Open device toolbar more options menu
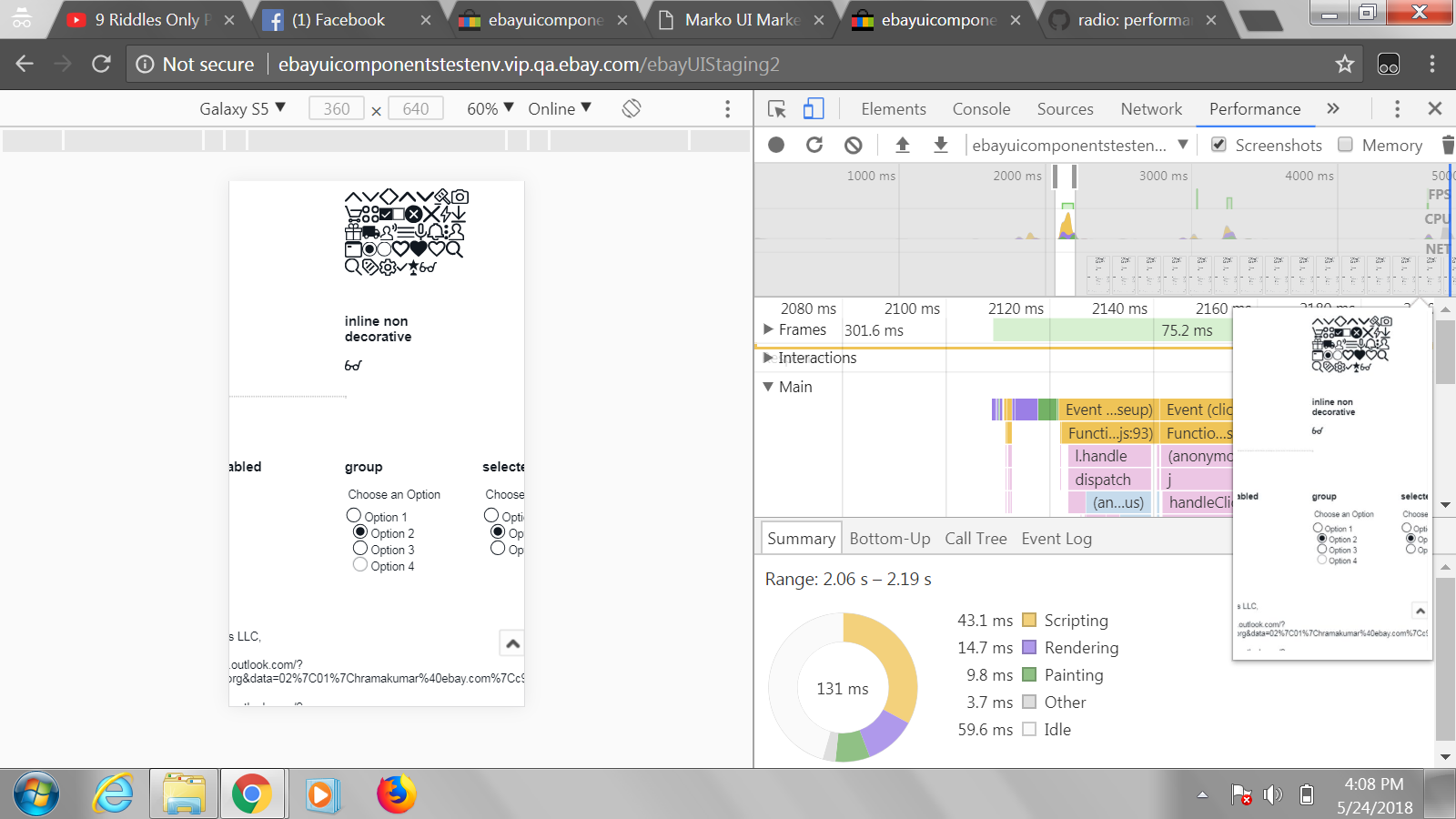1456x819 pixels. (x=727, y=109)
